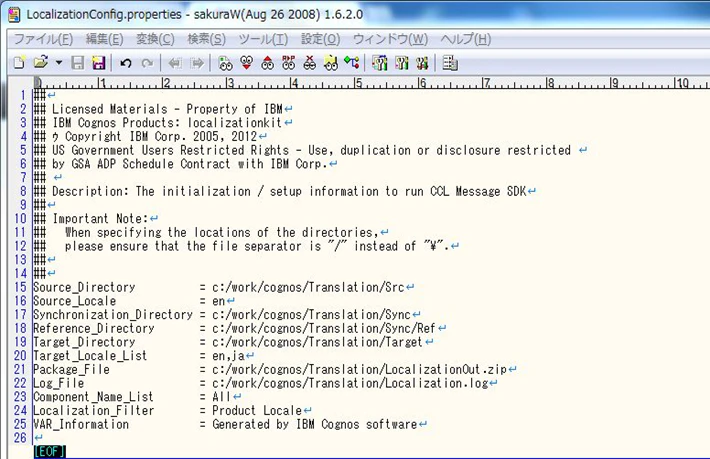Click the 'Target_Locale_List' key
The height and width of the screenshot is (459, 710).
[90, 356]
